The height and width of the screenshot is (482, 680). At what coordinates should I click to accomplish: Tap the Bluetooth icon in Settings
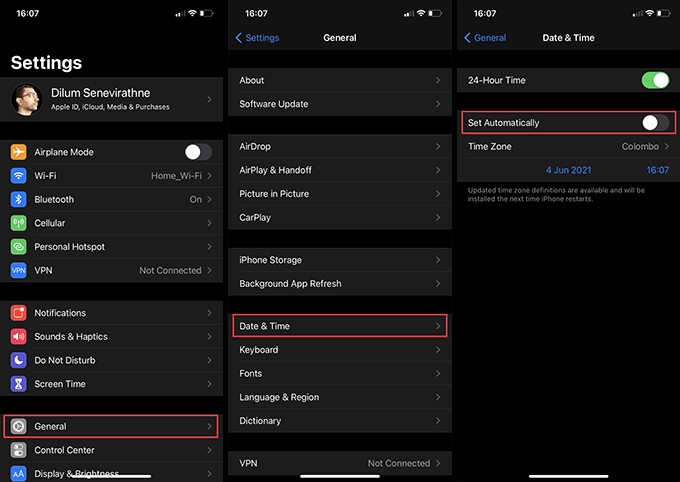(x=18, y=199)
